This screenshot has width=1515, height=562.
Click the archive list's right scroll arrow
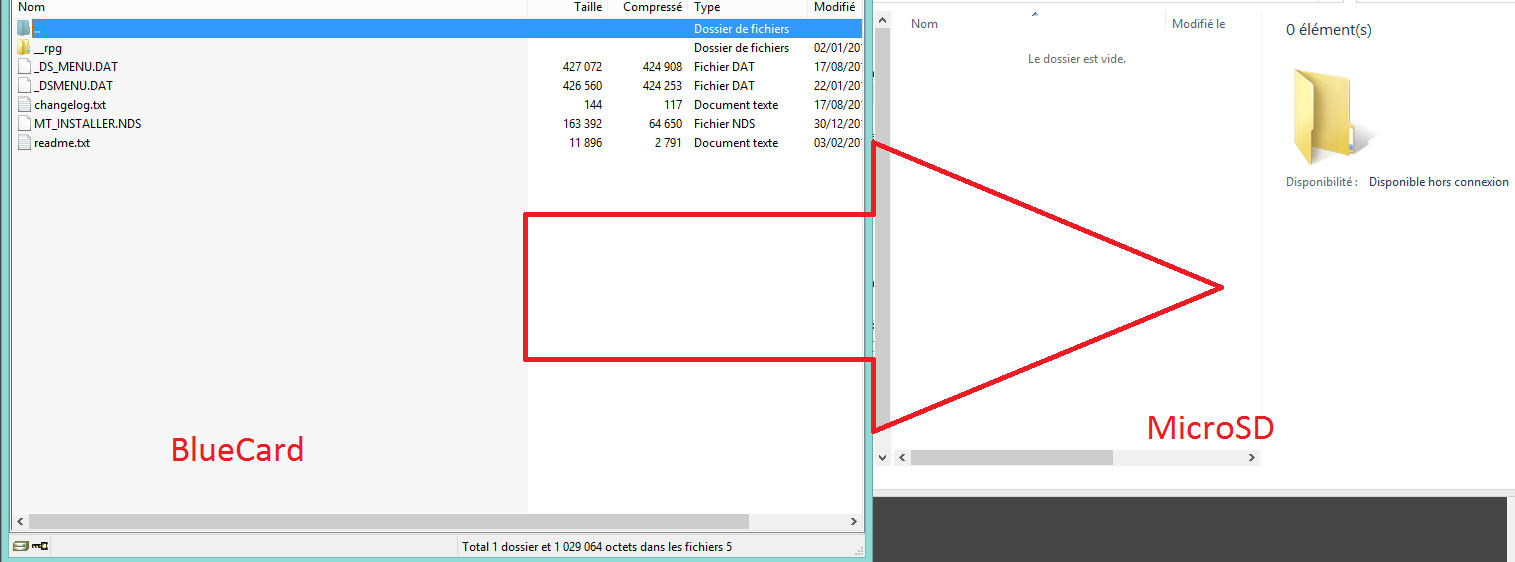tap(854, 522)
